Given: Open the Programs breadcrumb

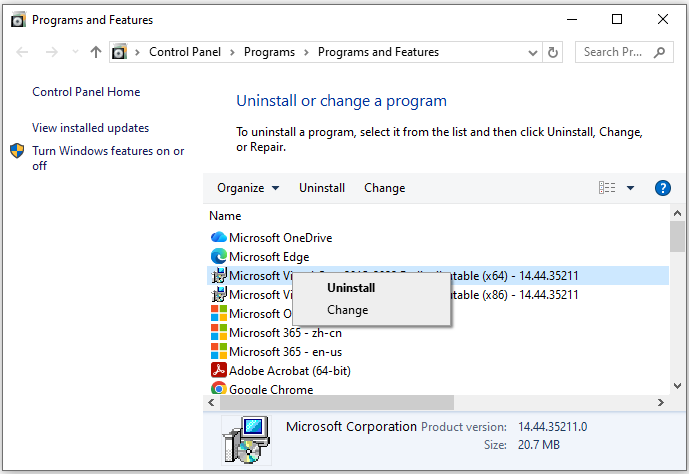Looking at the screenshot, I should click(269, 52).
